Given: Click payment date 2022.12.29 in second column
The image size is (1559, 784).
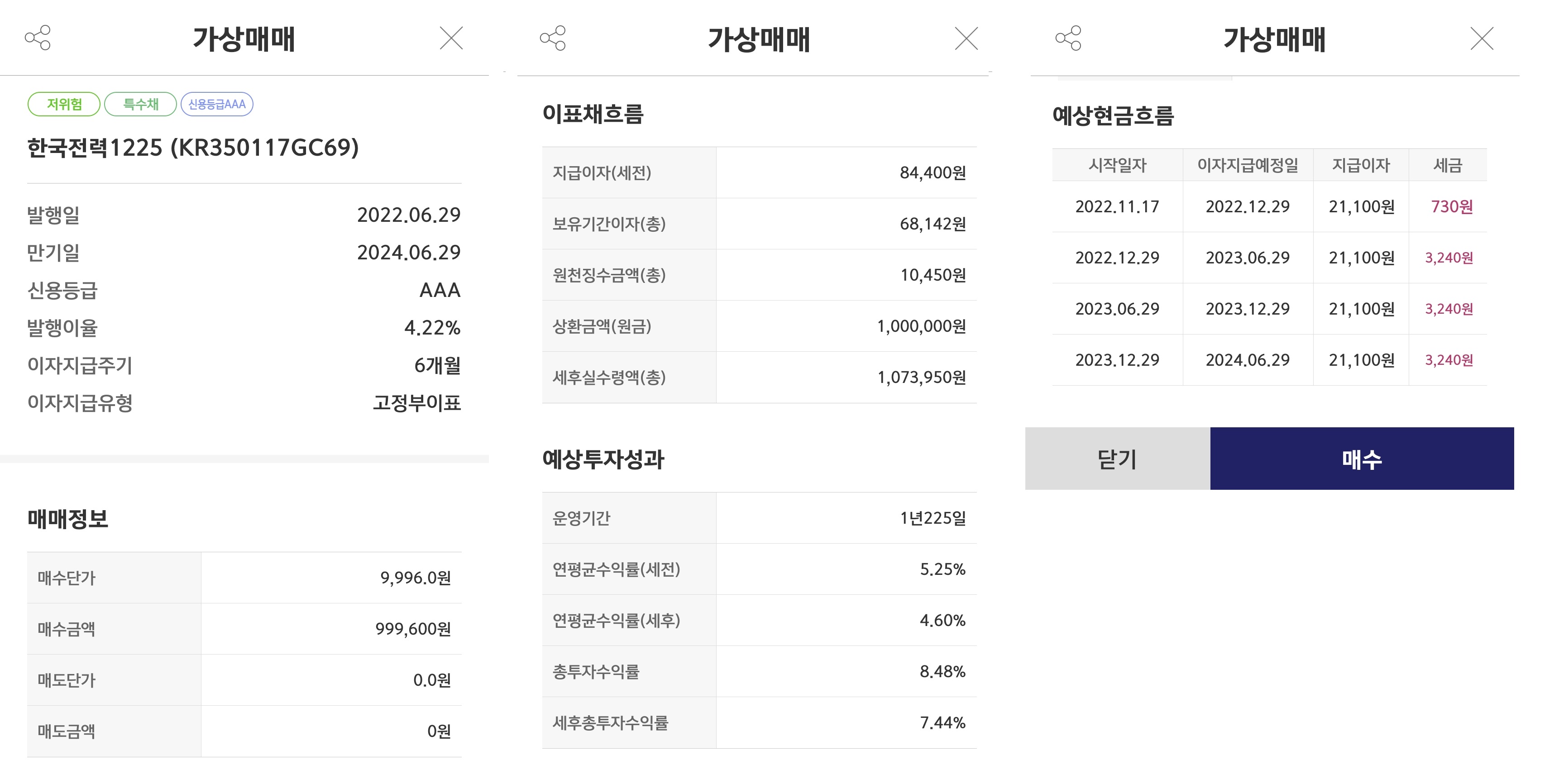Looking at the screenshot, I should pos(1248,207).
